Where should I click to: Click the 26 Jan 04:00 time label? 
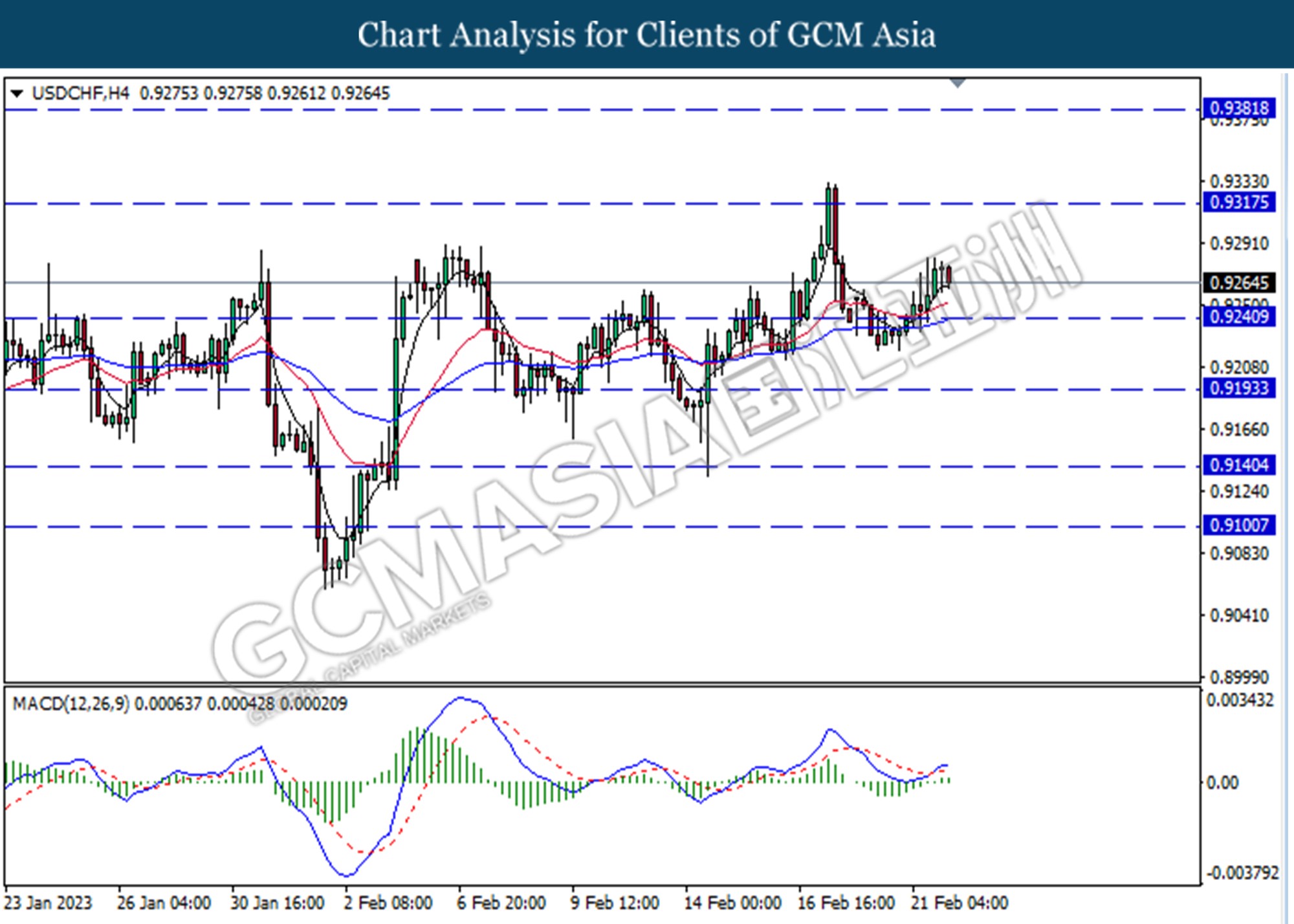[x=164, y=902]
